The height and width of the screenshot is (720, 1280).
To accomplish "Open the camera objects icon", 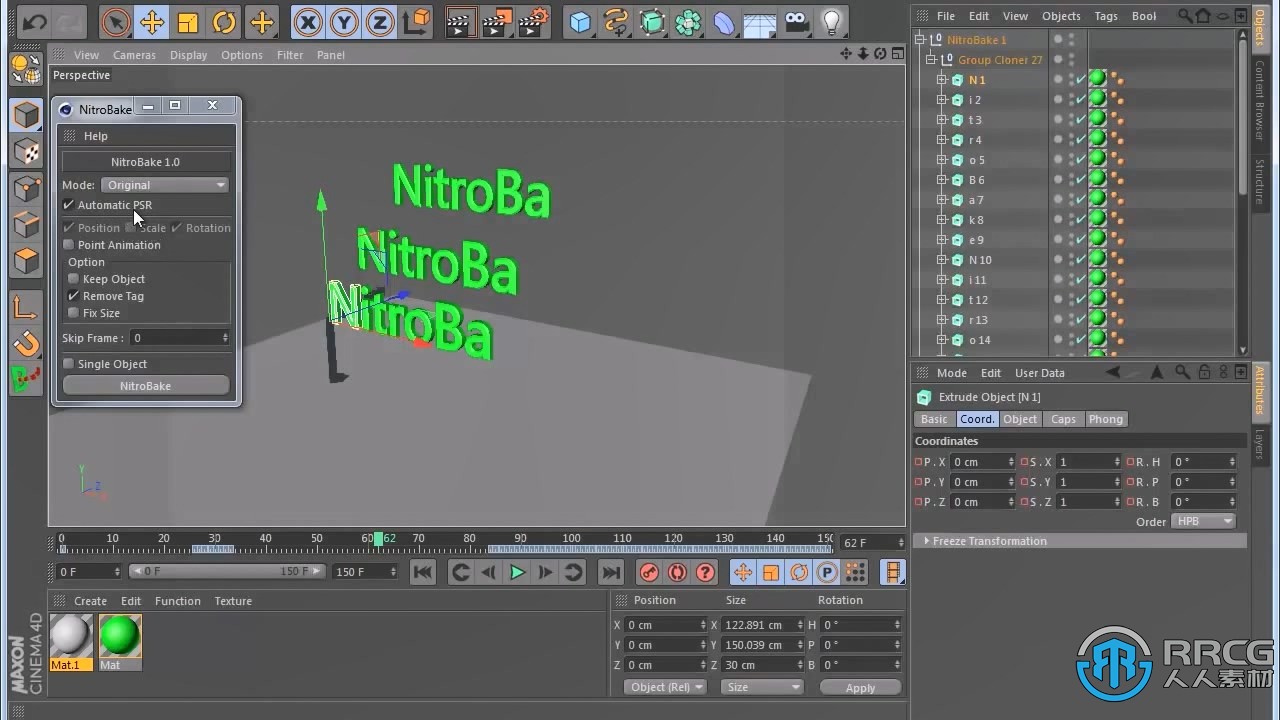I will click(x=796, y=21).
